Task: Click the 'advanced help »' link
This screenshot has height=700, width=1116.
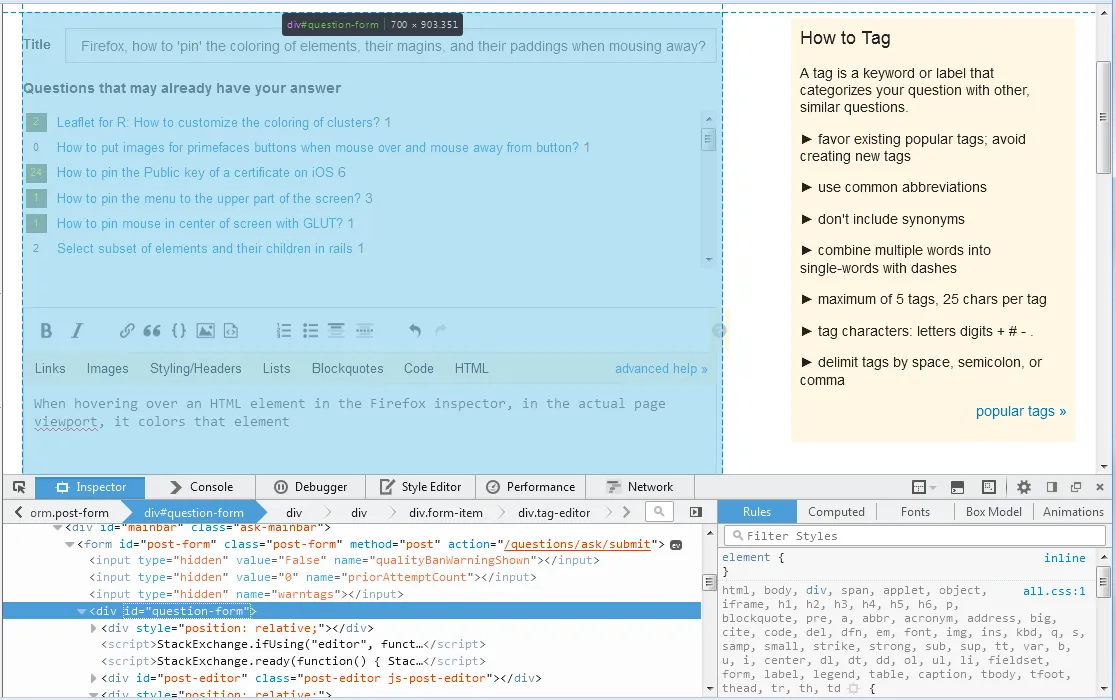Action: click(x=661, y=368)
